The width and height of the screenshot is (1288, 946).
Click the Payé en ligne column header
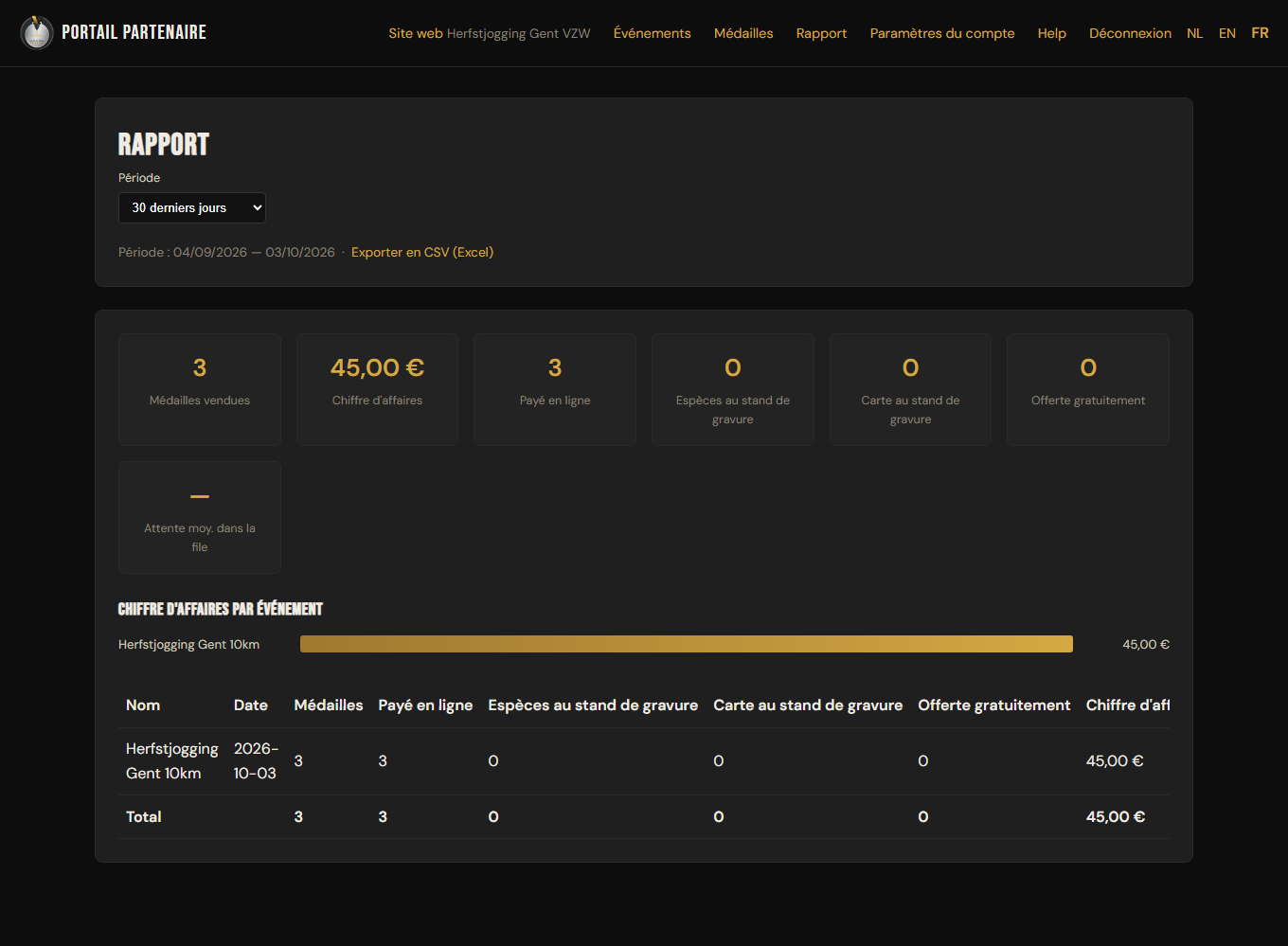[x=425, y=705]
